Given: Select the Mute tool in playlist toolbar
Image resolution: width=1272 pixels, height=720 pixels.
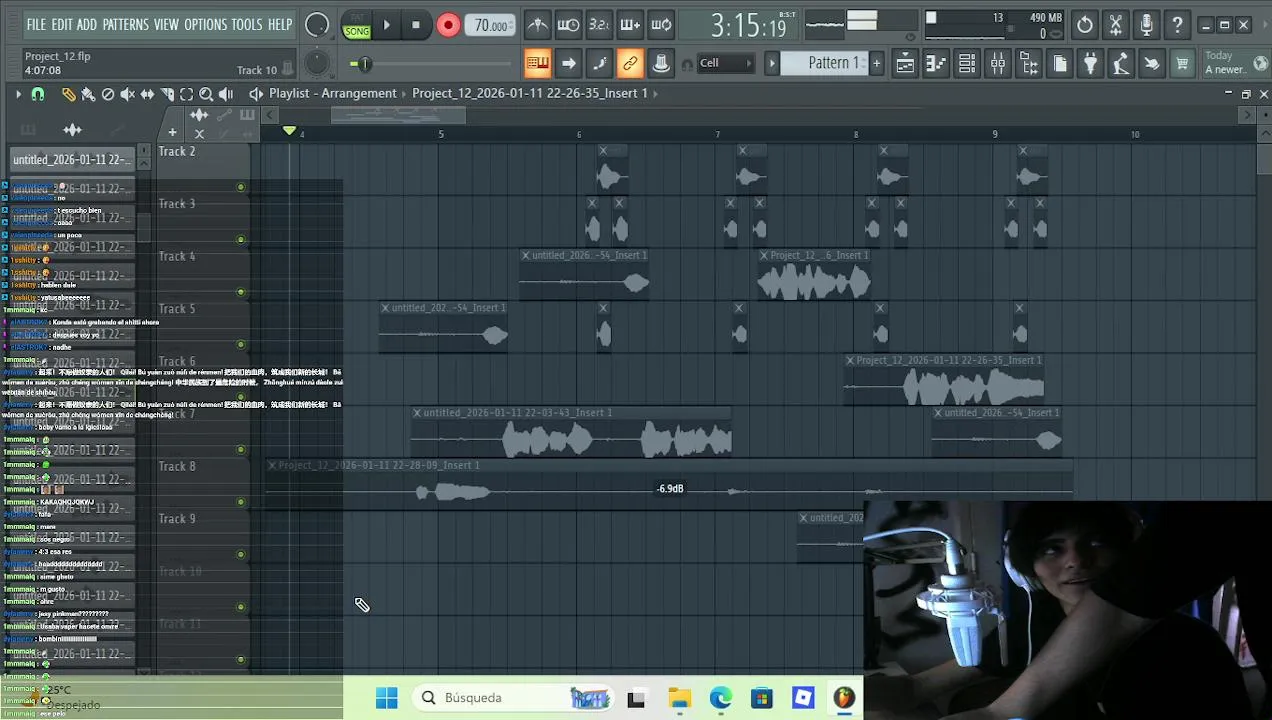Looking at the screenshot, I should (x=127, y=94).
